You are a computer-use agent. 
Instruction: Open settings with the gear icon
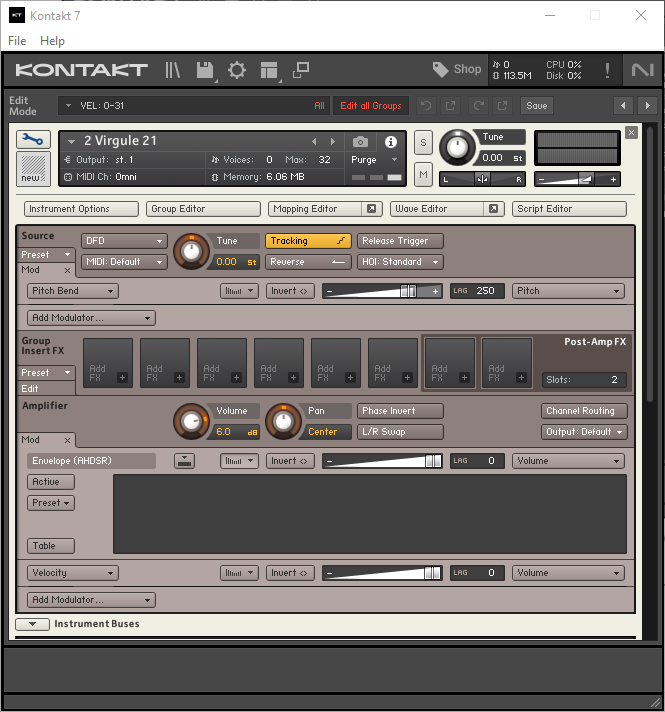point(237,70)
